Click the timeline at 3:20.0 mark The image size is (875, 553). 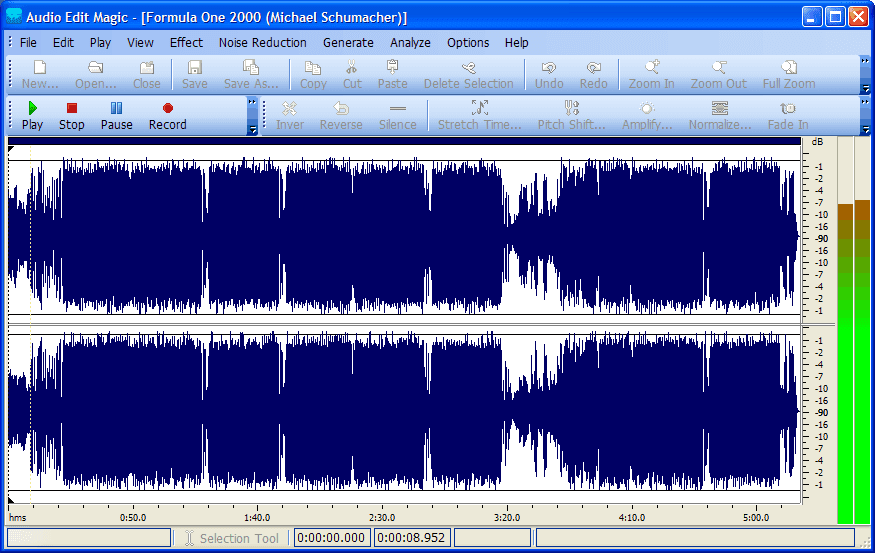pyautogui.click(x=507, y=517)
